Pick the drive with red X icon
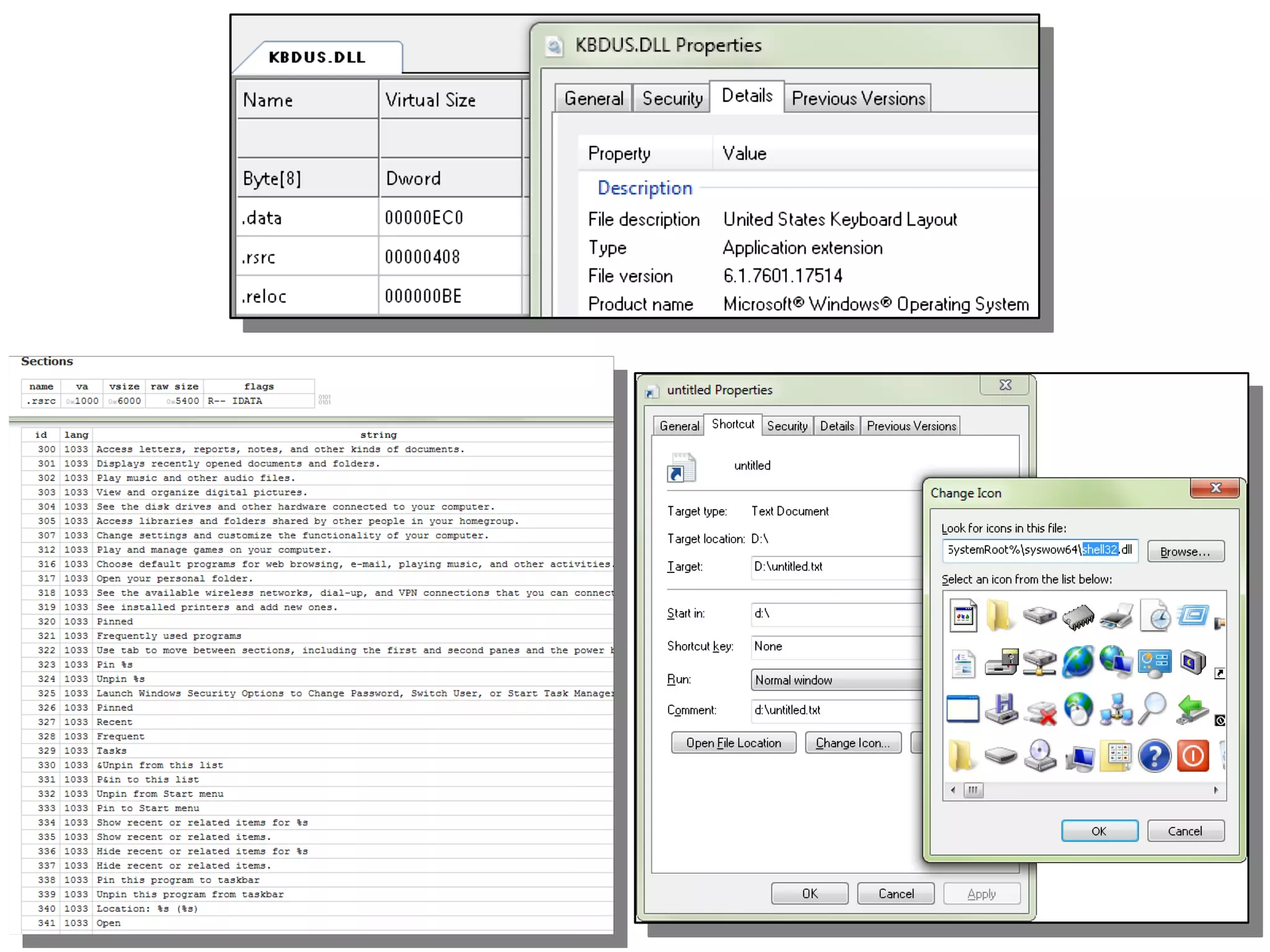The height and width of the screenshot is (952, 1270). pyautogui.click(x=1040, y=710)
